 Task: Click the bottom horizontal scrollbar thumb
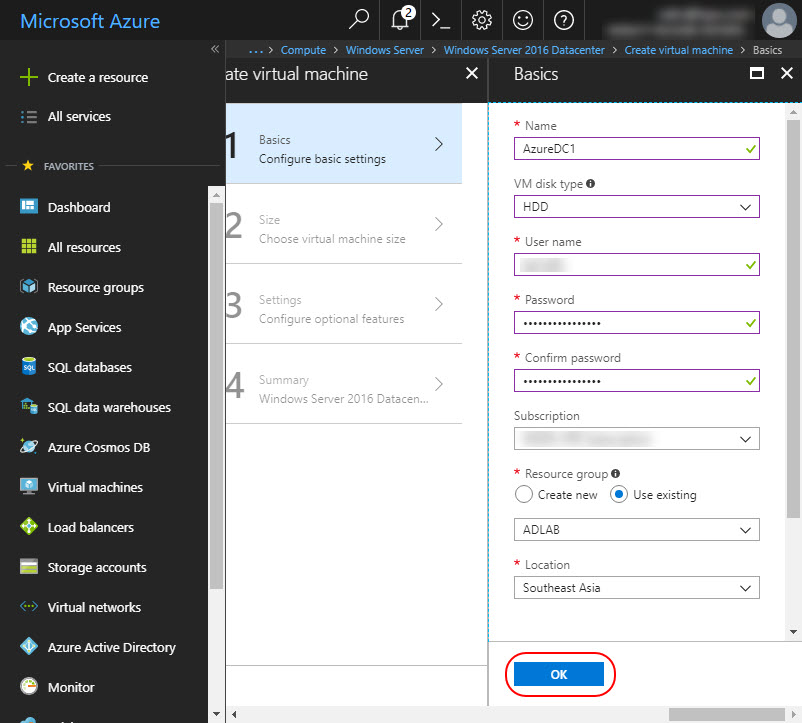tap(726, 714)
